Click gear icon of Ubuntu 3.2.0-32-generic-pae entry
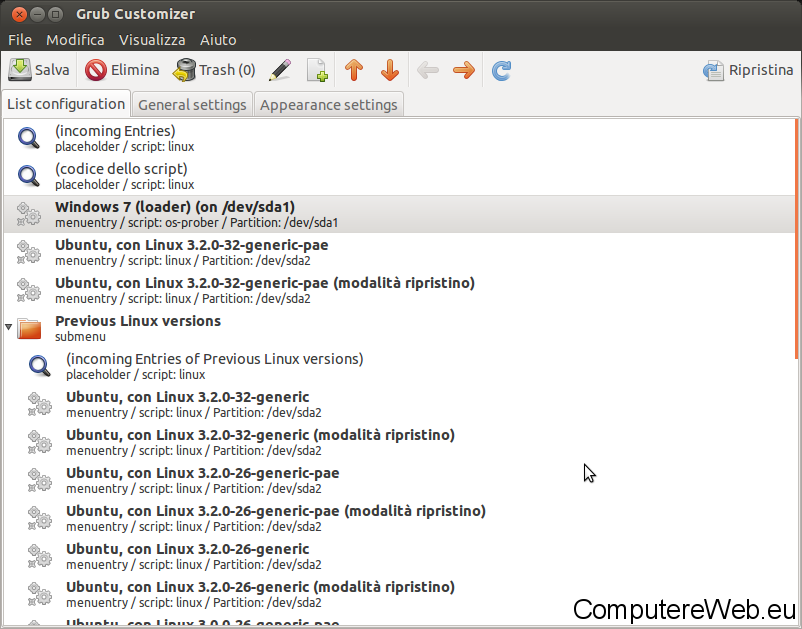The height and width of the screenshot is (629, 802). (x=29, y=252)
